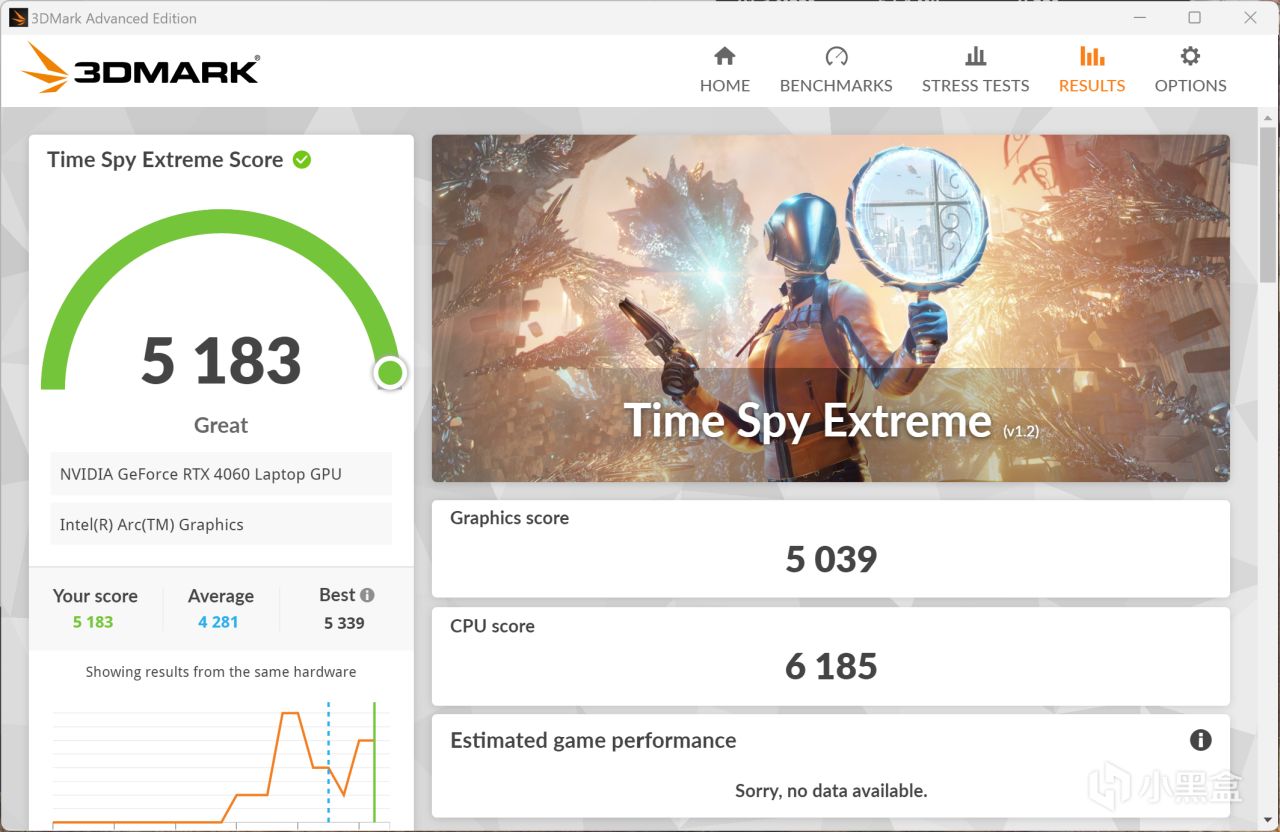Image resolution: width=1280 pixels, height=832 pixels.
Task: Click the Intel(R) Arc(TM) Graphics entry
Action: click(221, 524)
